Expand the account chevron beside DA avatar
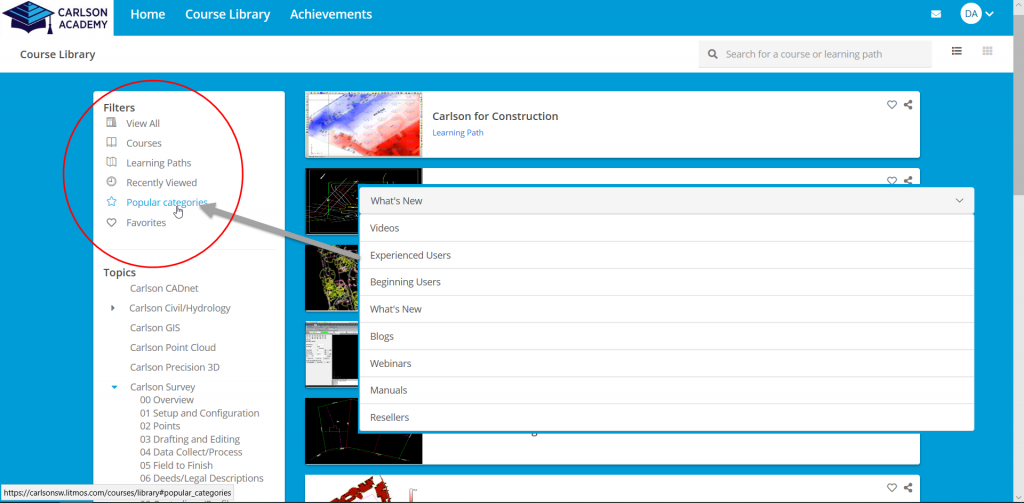1024x503 pixels. 989,14
